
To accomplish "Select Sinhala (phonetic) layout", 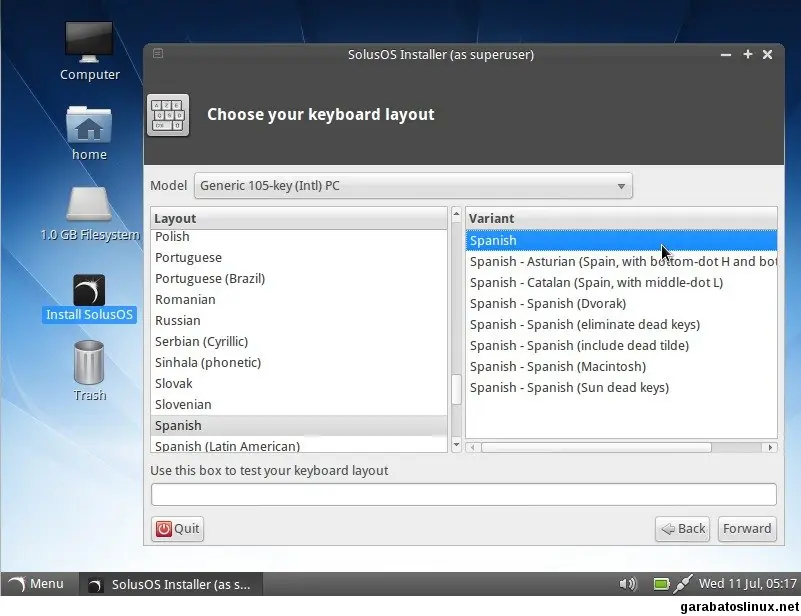I will (299, 362).
